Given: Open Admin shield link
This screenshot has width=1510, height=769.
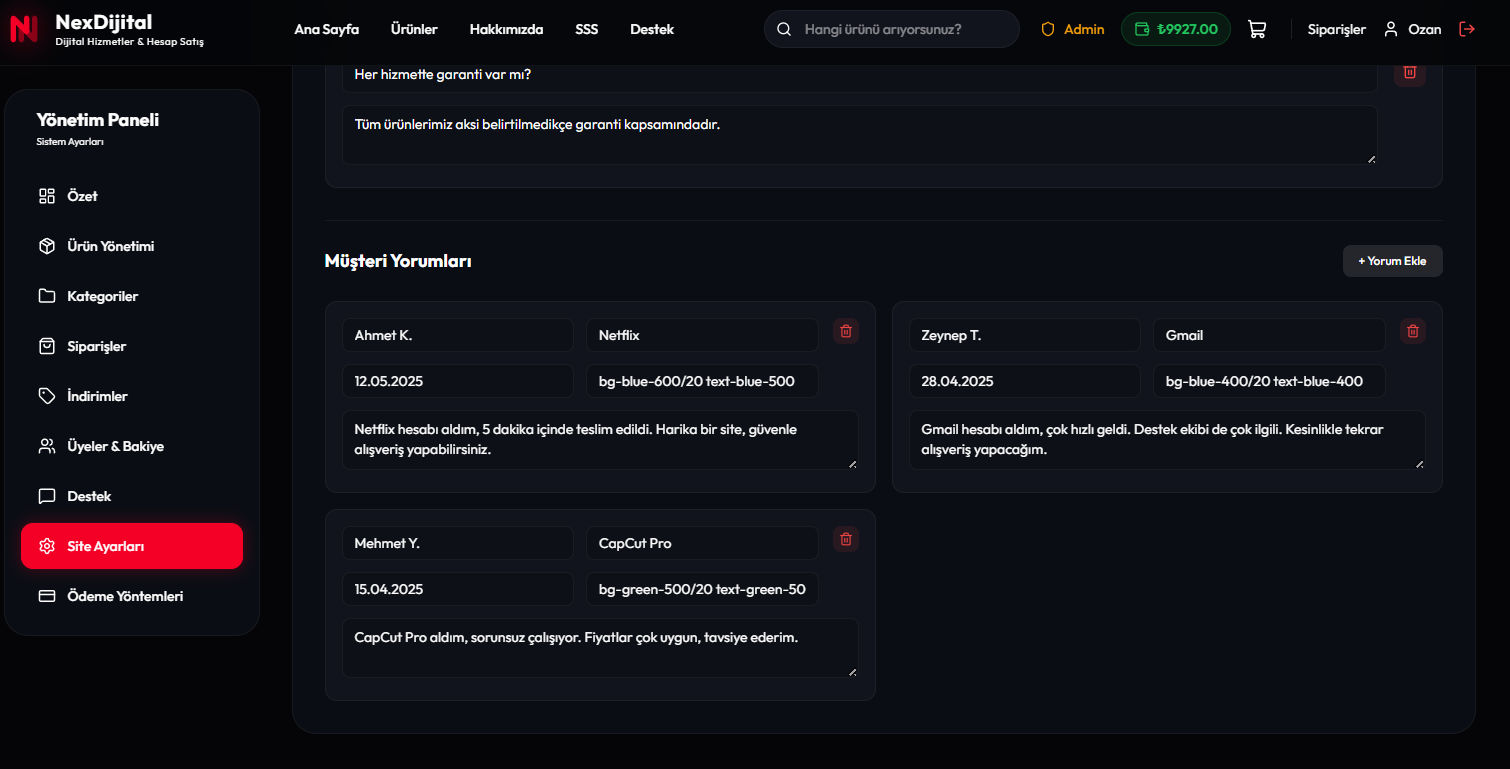Looking at the screenshot, I should click(1072, 29).
